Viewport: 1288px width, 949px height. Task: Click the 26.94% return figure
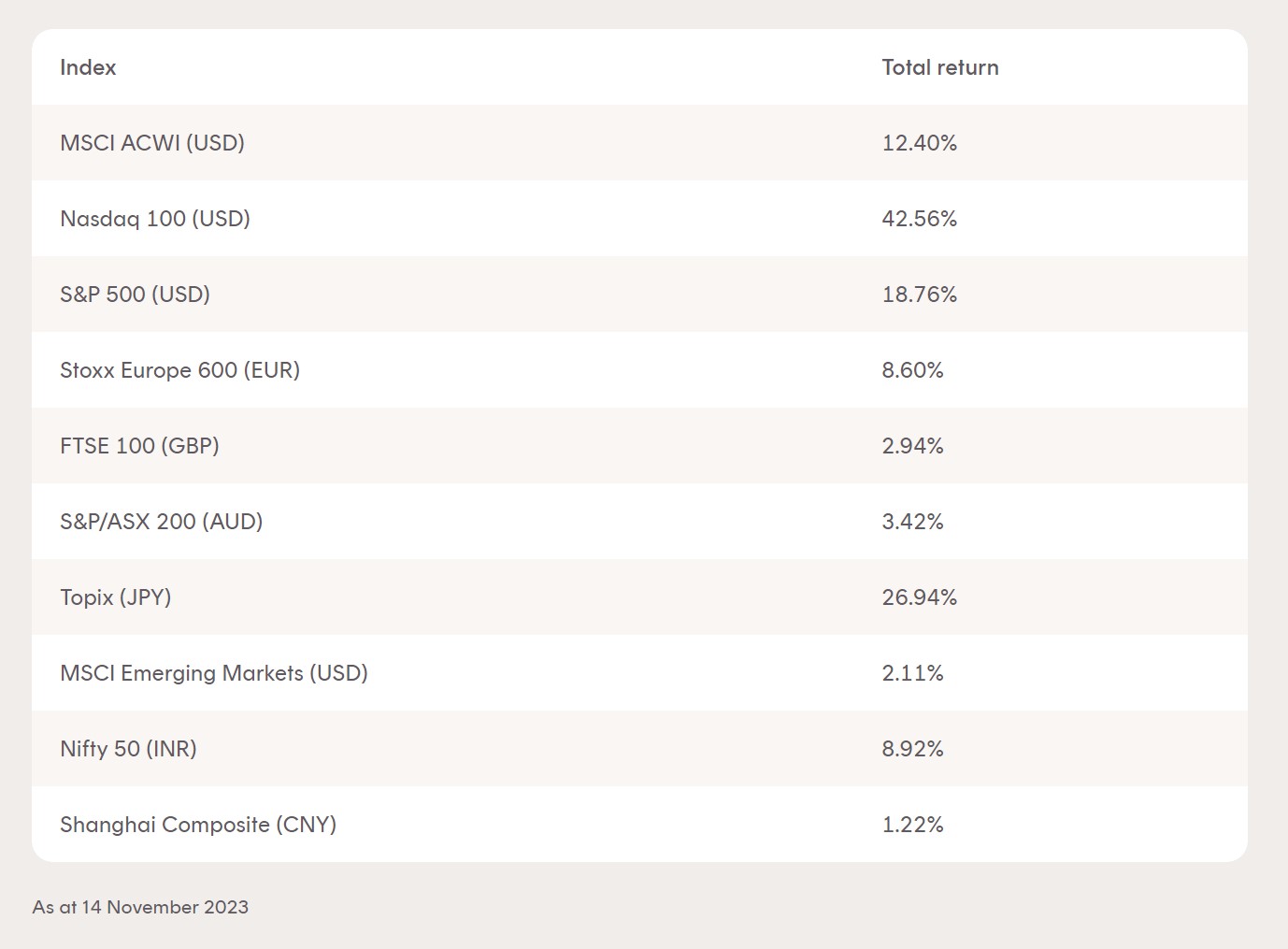[919, 597]
